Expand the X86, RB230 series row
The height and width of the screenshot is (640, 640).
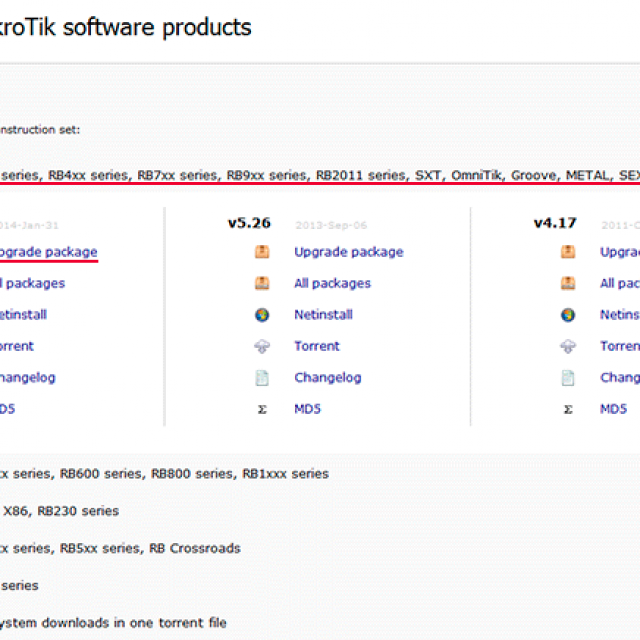(60, 511)
